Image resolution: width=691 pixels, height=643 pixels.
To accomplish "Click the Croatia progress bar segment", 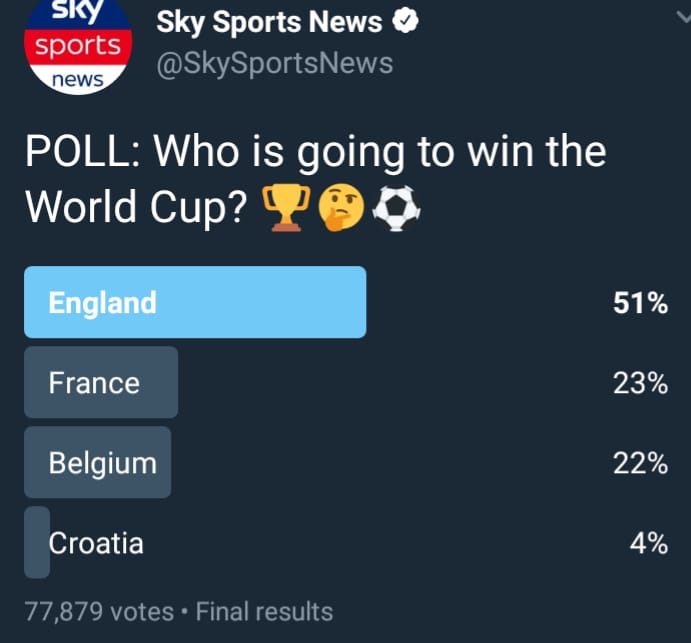I will [37, 542].
